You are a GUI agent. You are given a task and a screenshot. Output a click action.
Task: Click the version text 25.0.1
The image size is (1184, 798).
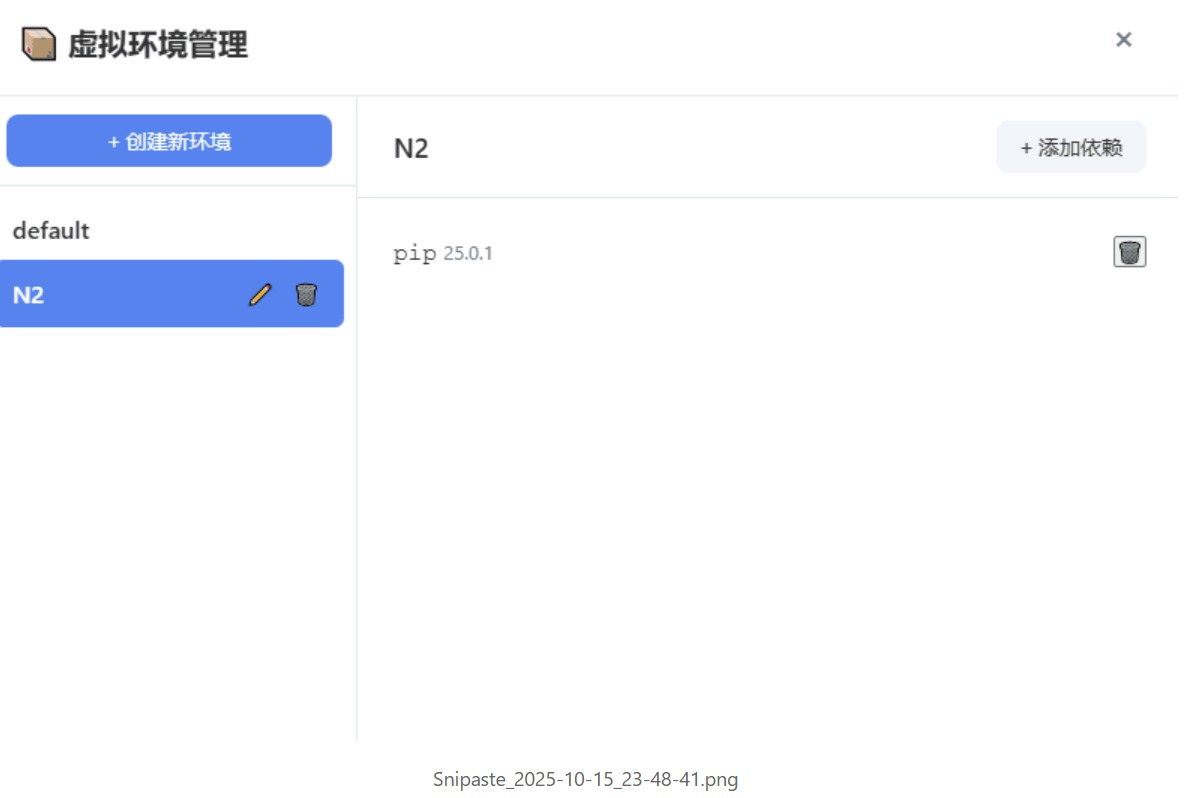468,253
